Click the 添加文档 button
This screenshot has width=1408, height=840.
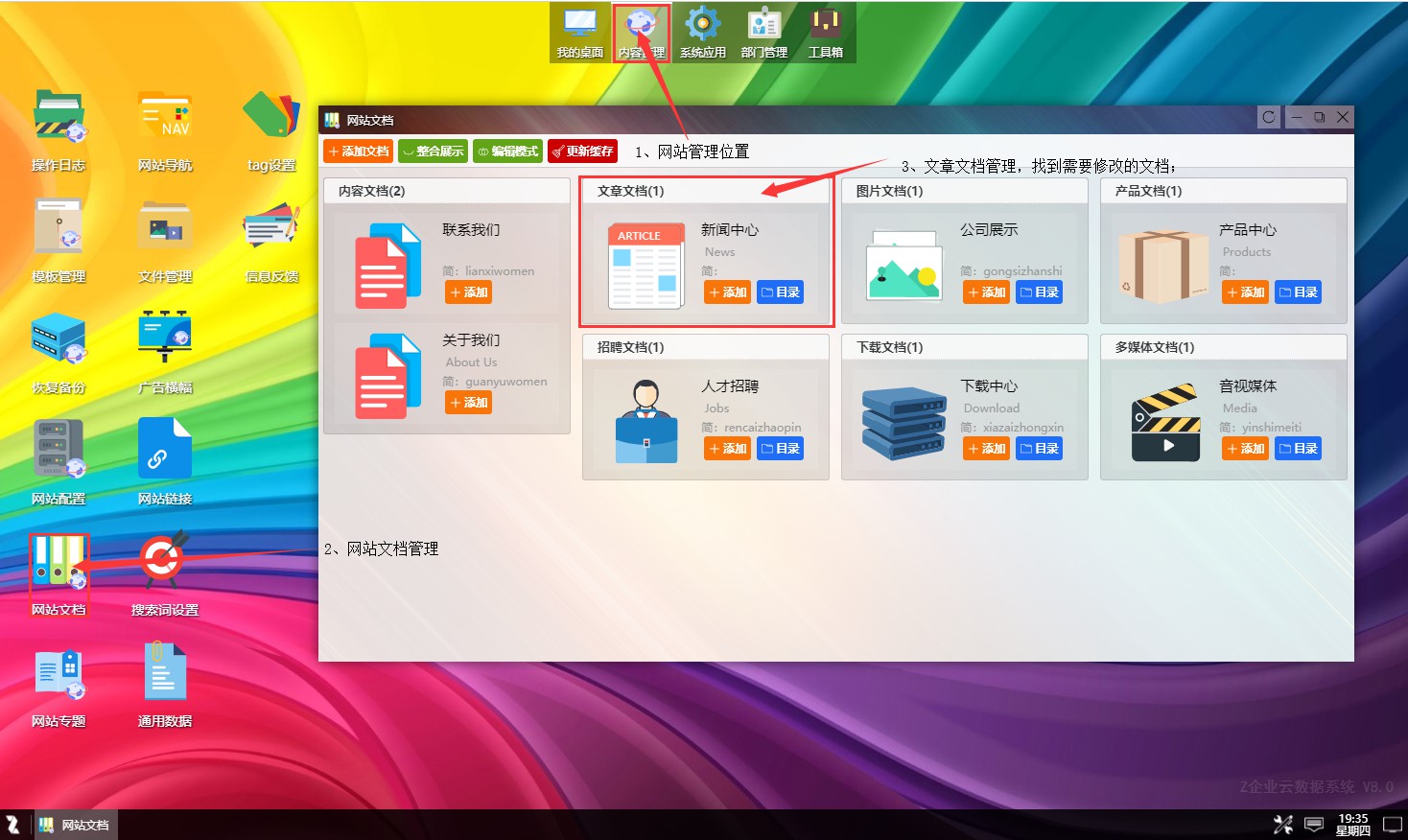pyautogui.click(x=359, y=152)
